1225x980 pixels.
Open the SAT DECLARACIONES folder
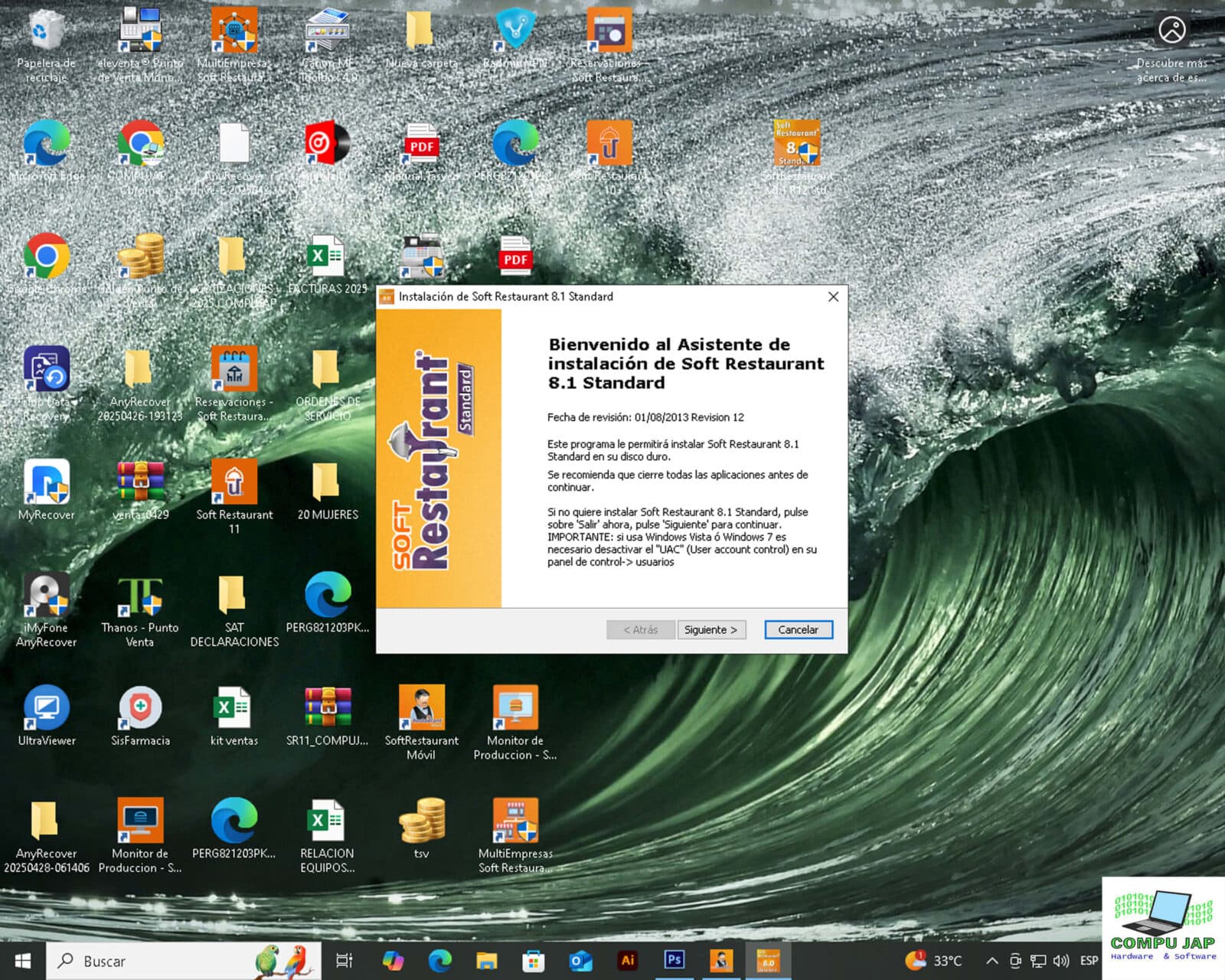tap(233, 596)
